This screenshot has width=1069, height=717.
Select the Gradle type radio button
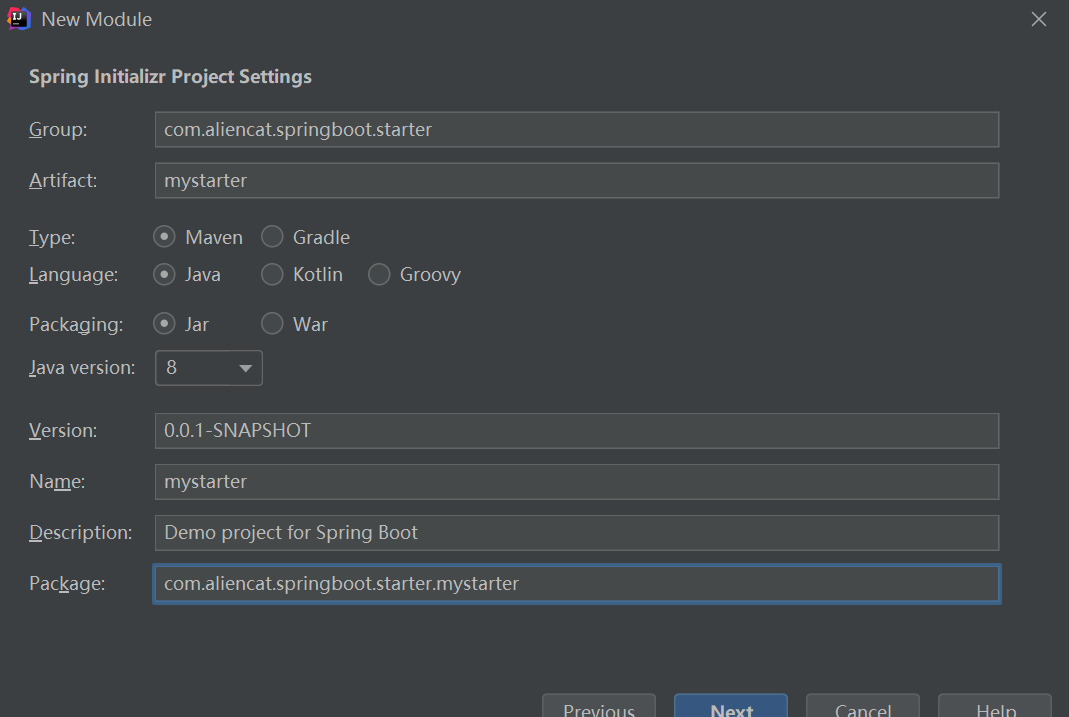click(x=272, y=237)
